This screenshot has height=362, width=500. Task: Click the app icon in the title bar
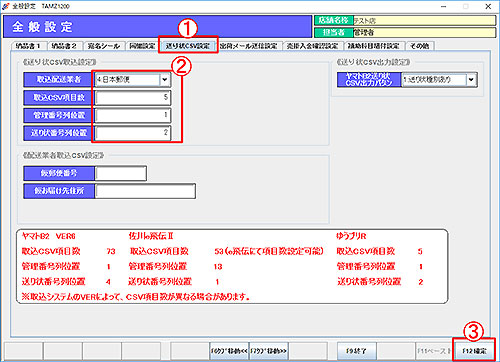[5, 6]
